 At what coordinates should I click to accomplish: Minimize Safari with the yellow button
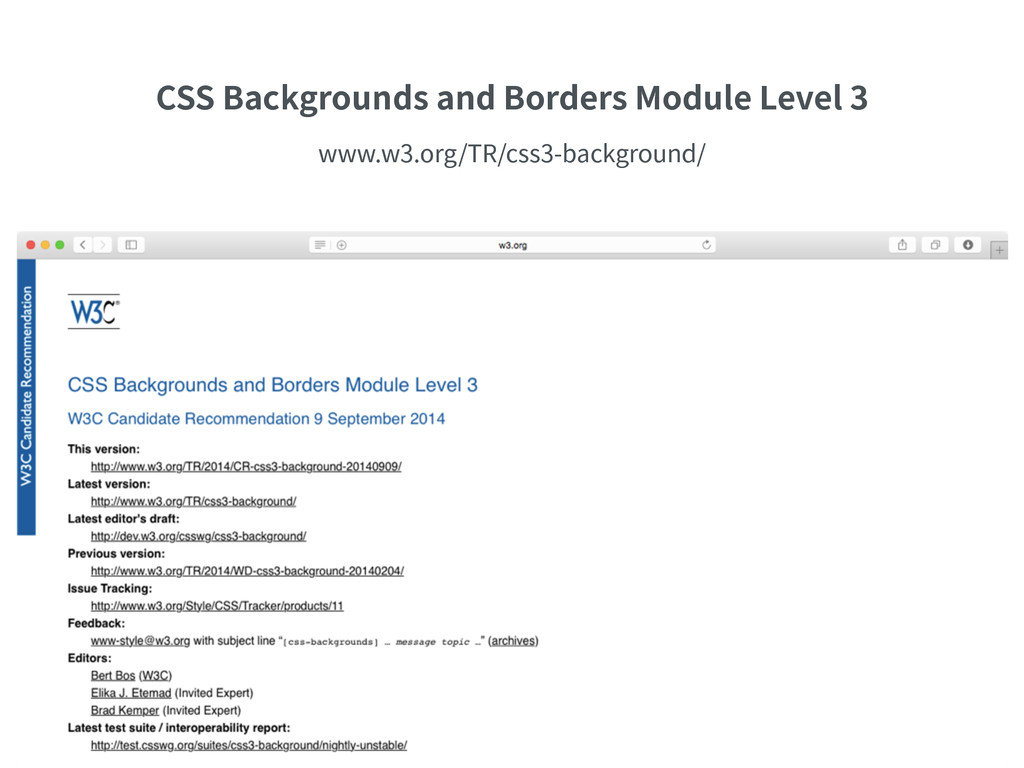(x=45, y=245)
